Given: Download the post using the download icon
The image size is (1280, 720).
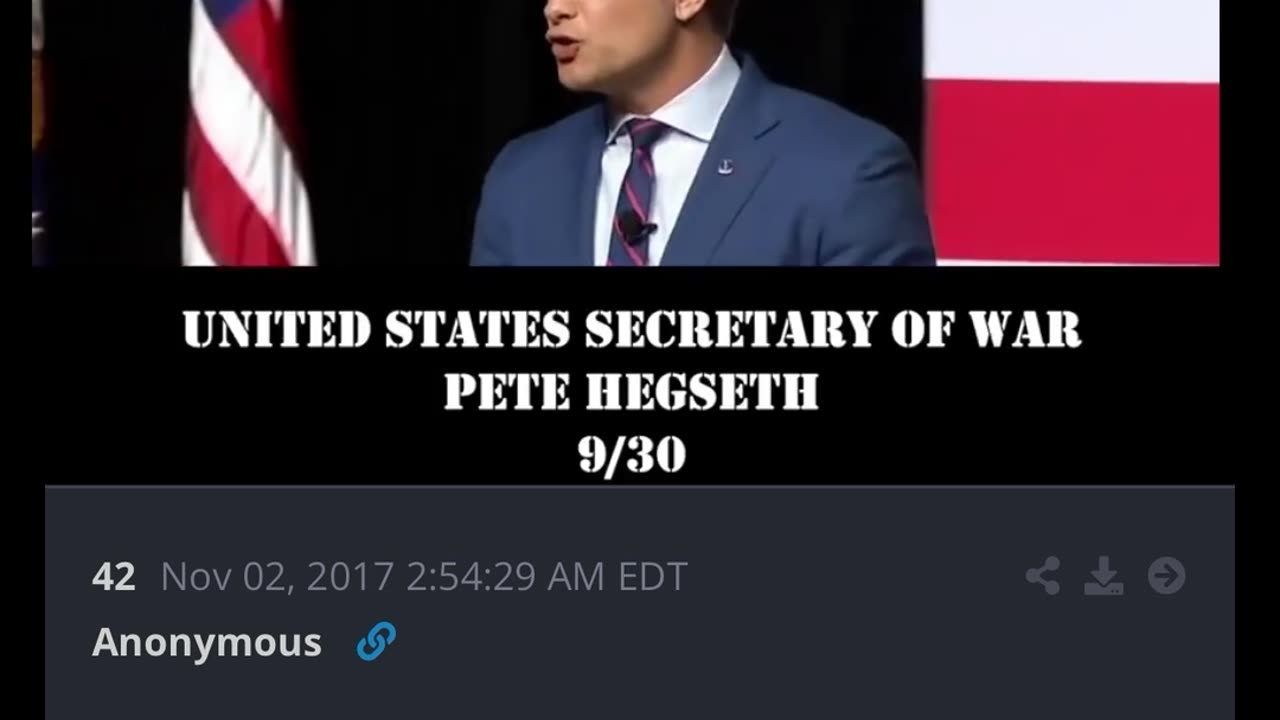Looking at the screenshot, I should [1104, 576].
